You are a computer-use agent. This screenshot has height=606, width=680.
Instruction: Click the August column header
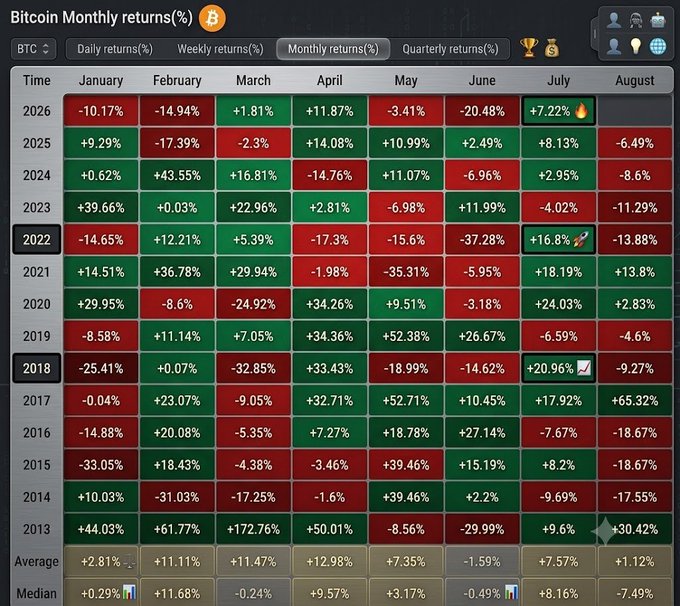tap(635, 80)
